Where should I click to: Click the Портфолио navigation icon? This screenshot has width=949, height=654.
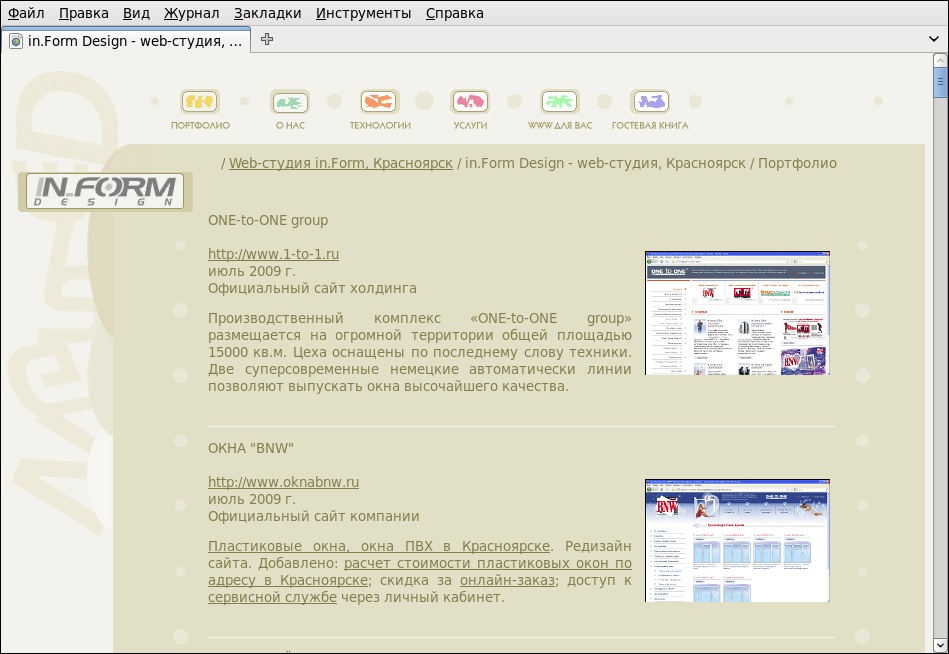[200, 102]
